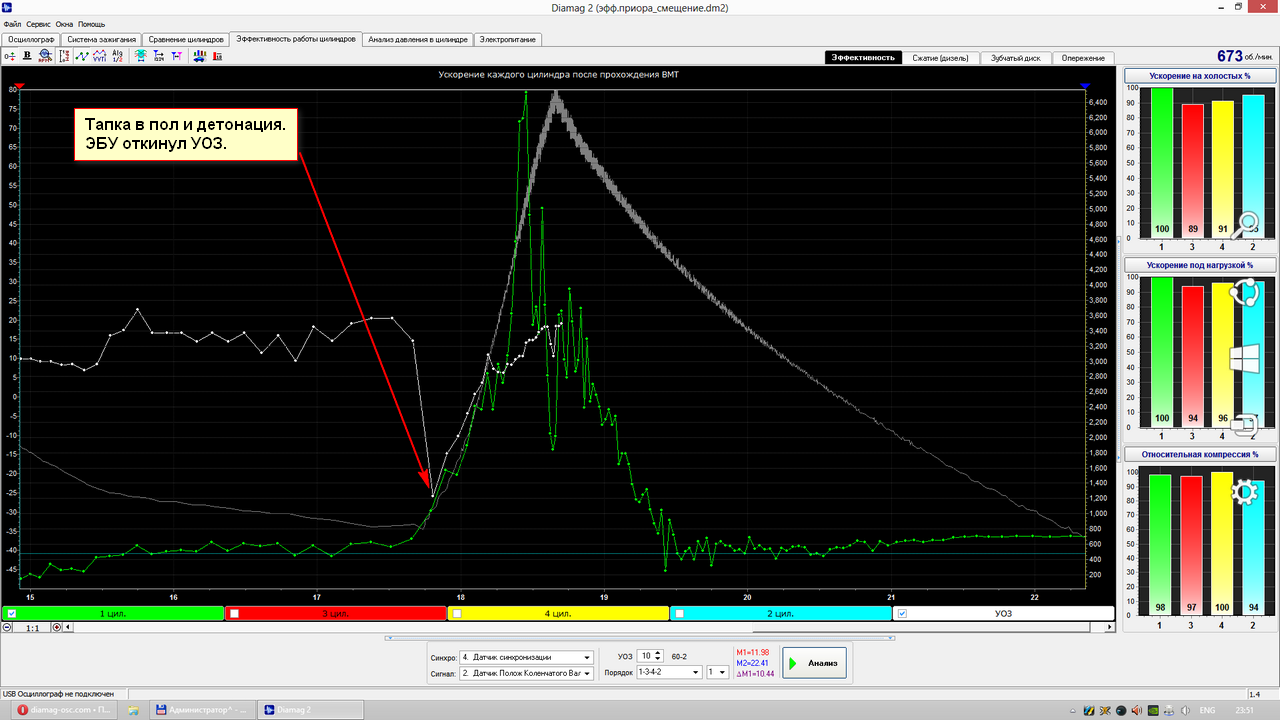
Task: Click the settings gear charm icon
Action: pyautogui.click(x=1246, y=491)
